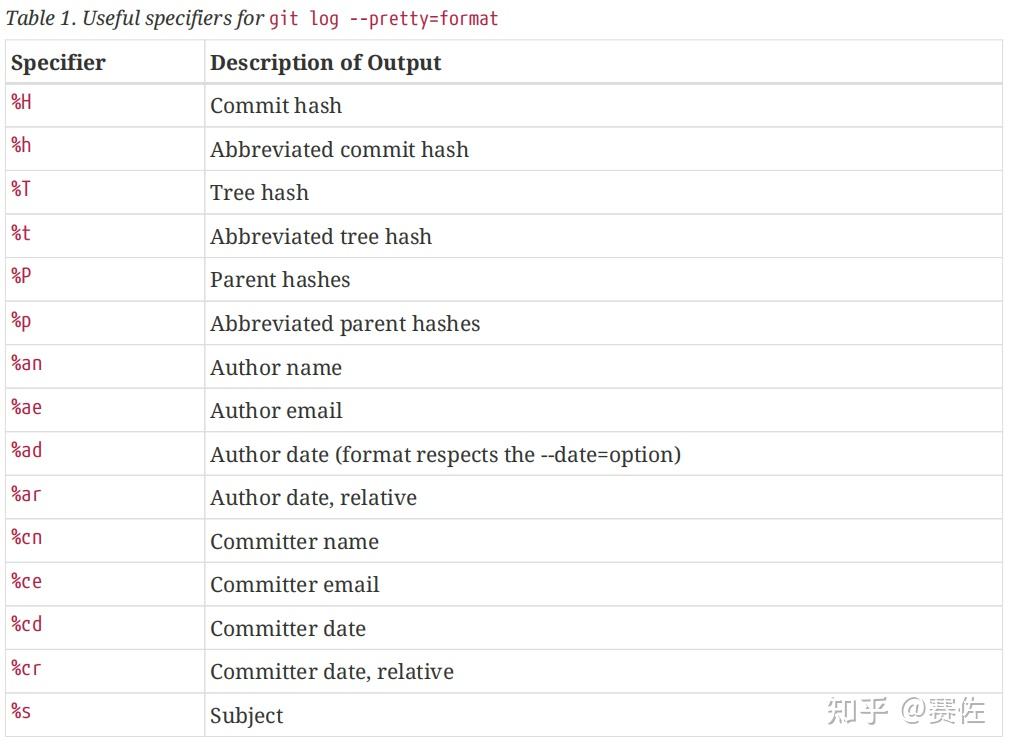This screenshot has width=1011, height=751.
Task: Click the %an specifier code
Action: point(27,364)
